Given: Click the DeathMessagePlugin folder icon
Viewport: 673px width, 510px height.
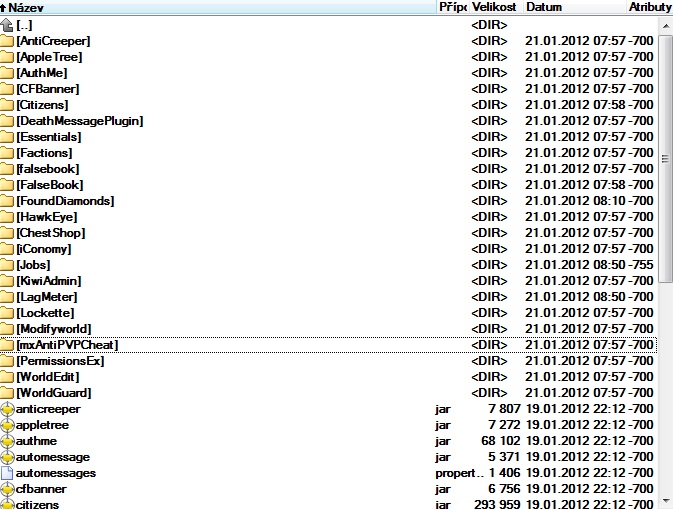Looking at the screenshot, I should [x=7, y=121].
